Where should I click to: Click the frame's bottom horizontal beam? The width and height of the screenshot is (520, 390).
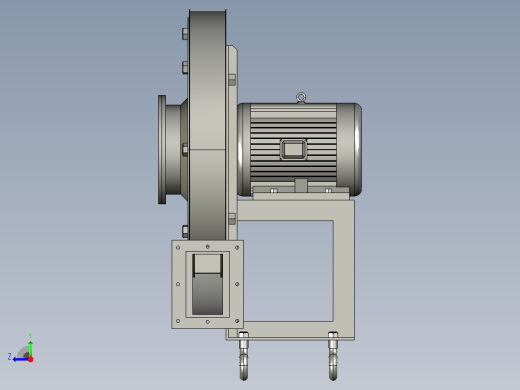click(x=290, y=331)
